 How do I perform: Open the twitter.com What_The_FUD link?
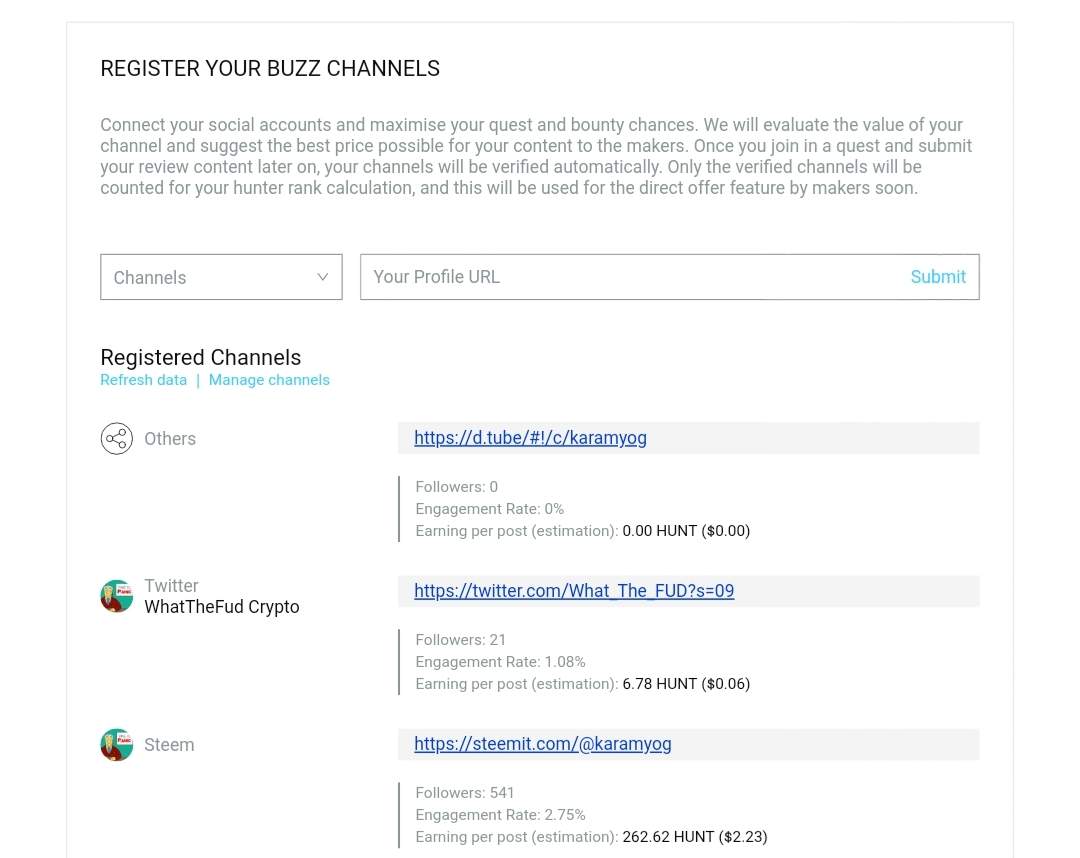[x=574, y=591]
